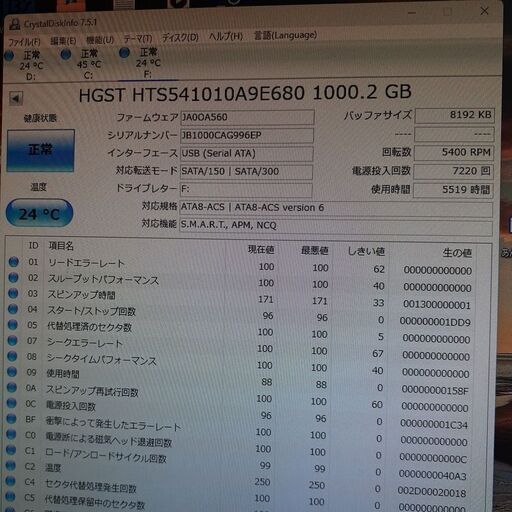This screenshot has width=512, height=512.
Task: Open the テーマ(T) menu
Action: pyautogui.click(x=138, y=39)
